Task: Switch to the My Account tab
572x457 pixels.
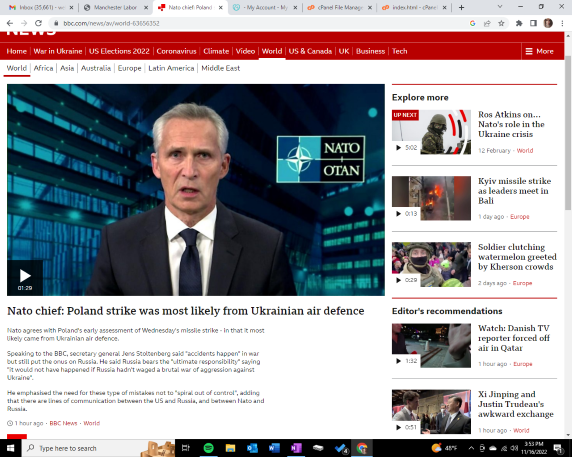Action: coord(265,7)
